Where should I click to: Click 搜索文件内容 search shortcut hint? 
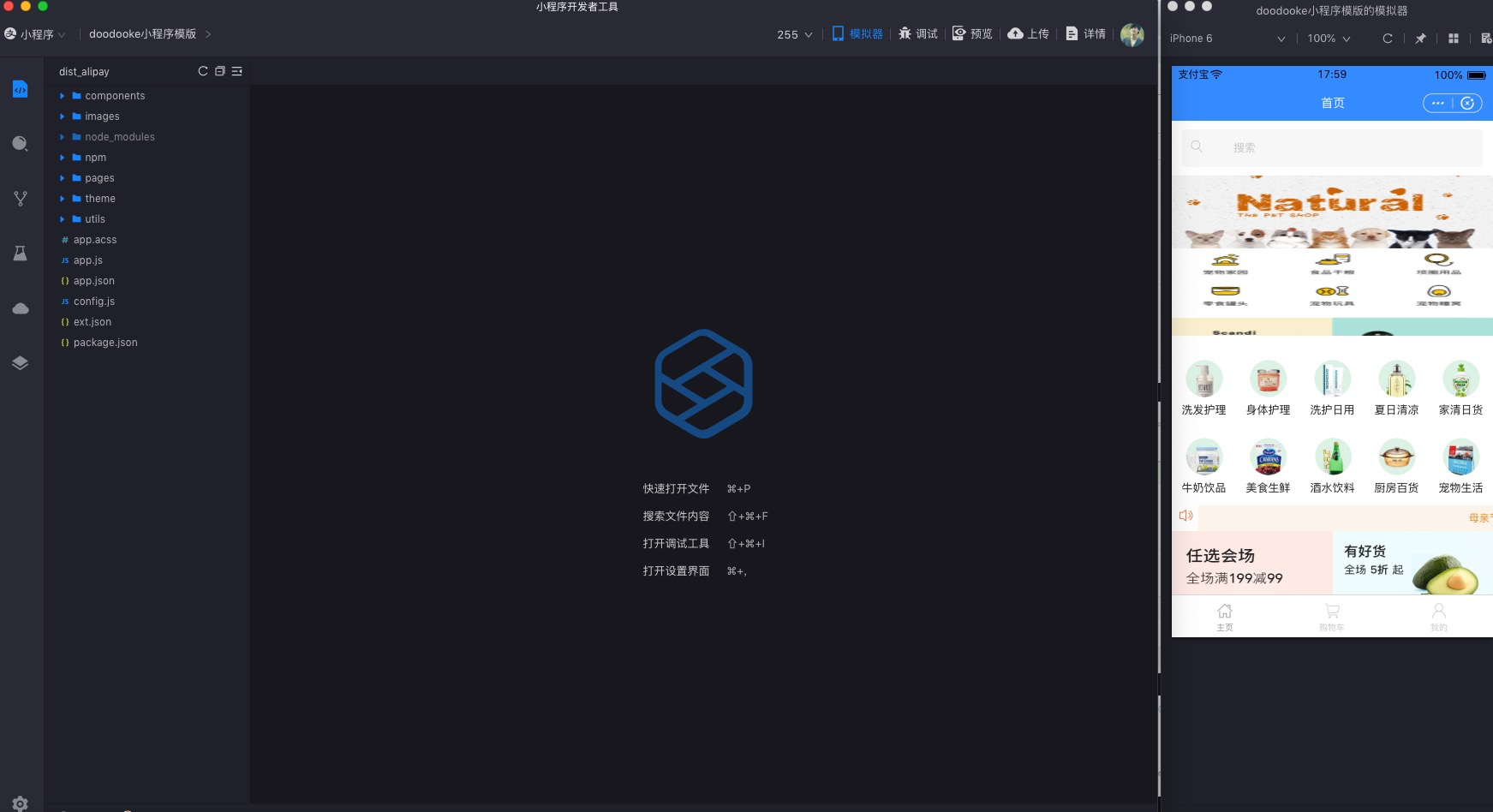tap(676, 516)
